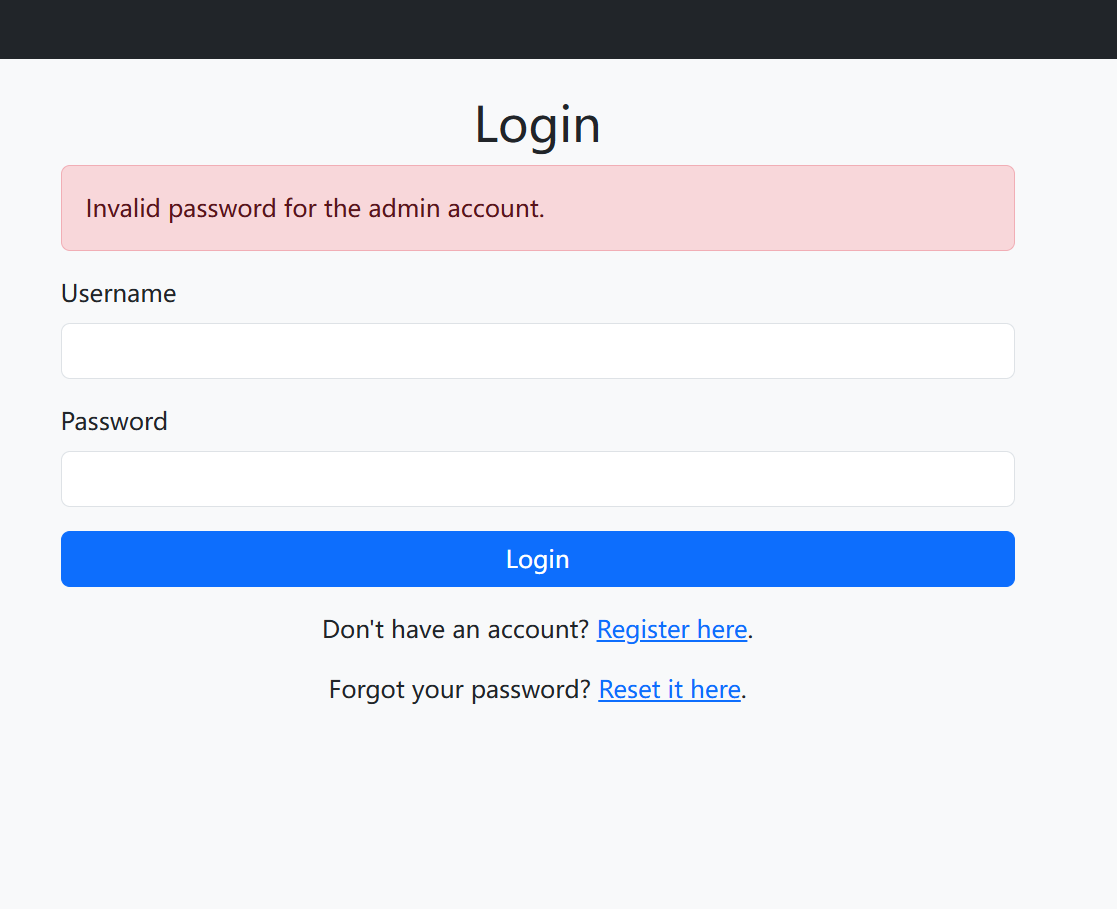Viewport: 1117px width, 909px height.
Task: Focus the Username input field
Action: (538, 351)
